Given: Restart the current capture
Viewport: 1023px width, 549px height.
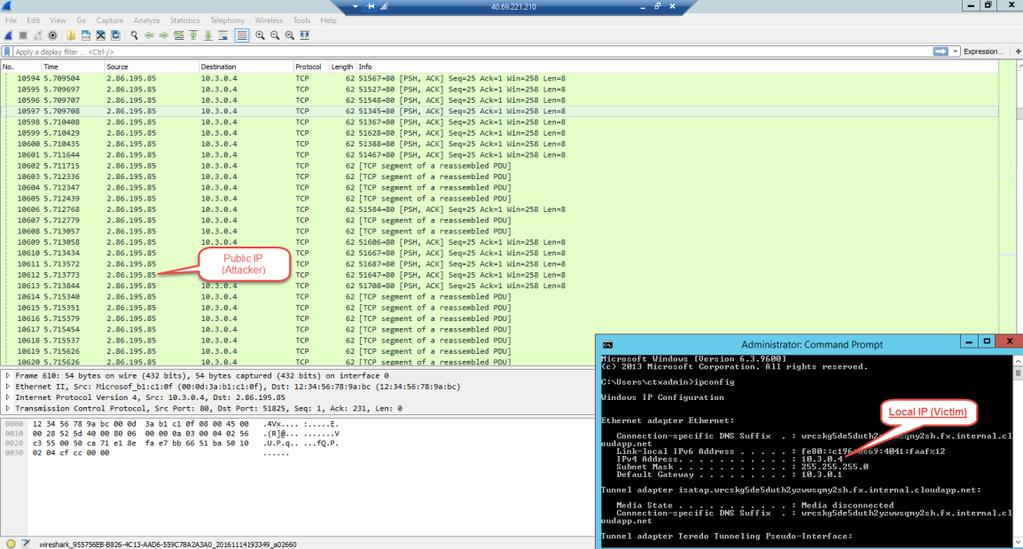Looking at the screenshot, I should [x=38, y=35].
